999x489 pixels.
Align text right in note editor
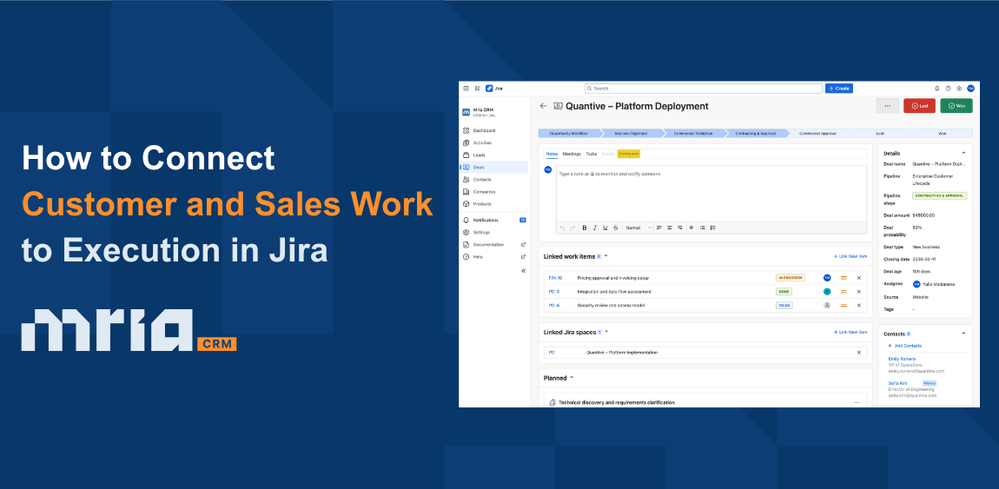(680, 227)
